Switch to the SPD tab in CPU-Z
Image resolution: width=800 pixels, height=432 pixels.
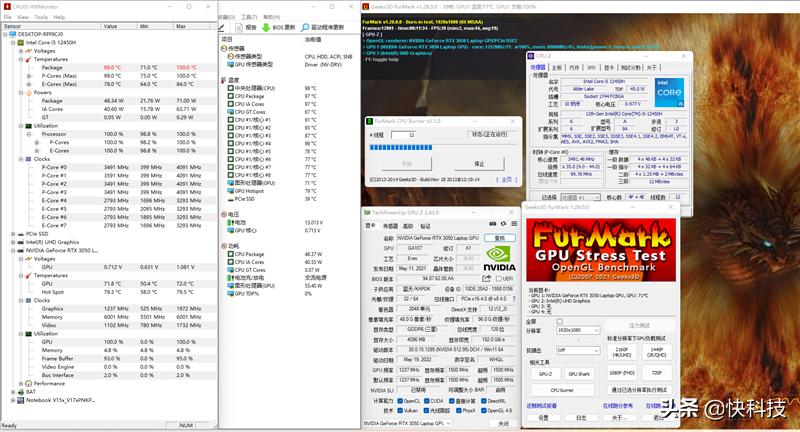click(592, 67)
